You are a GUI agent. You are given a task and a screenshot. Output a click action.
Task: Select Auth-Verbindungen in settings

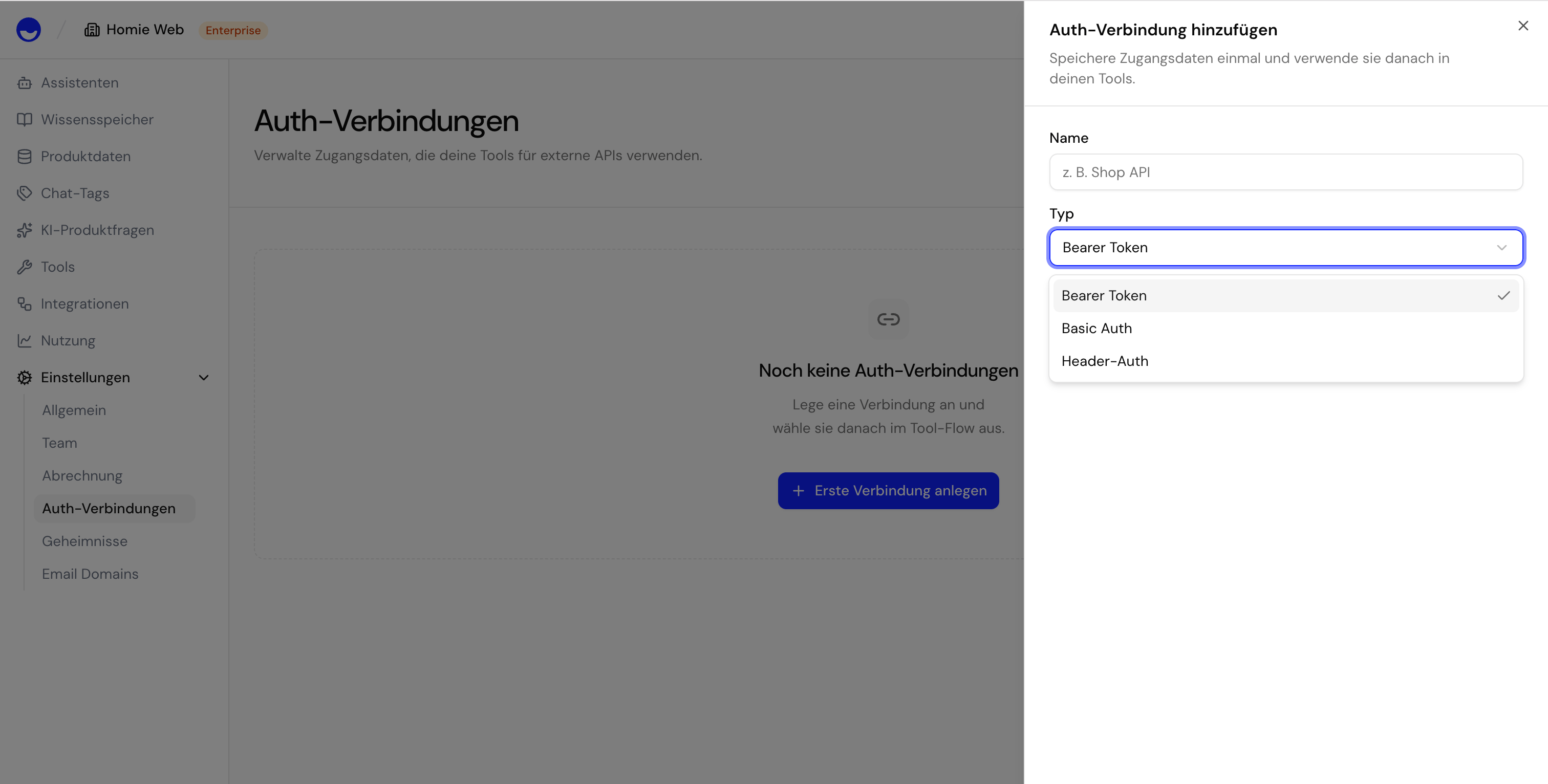[x=114, y=508]
